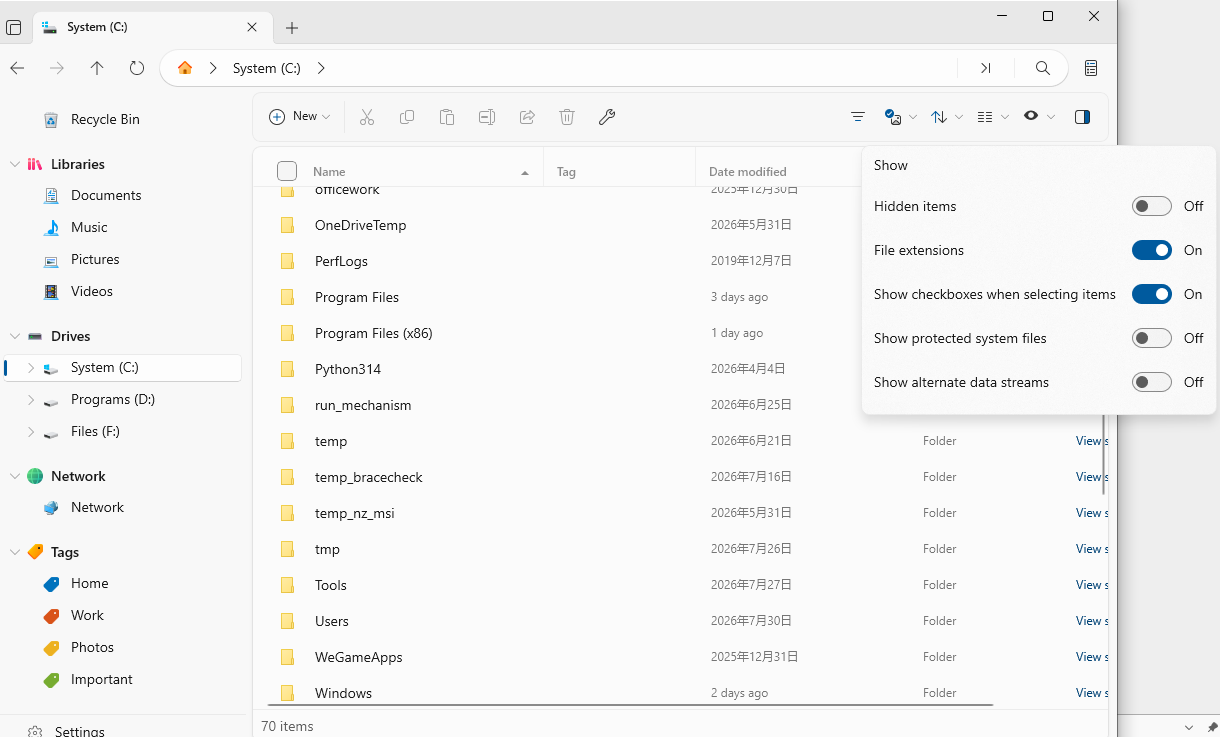Enable Show alternate data streams
The width and height of the screenshot is (1220, 737).
click(1152, 382)
